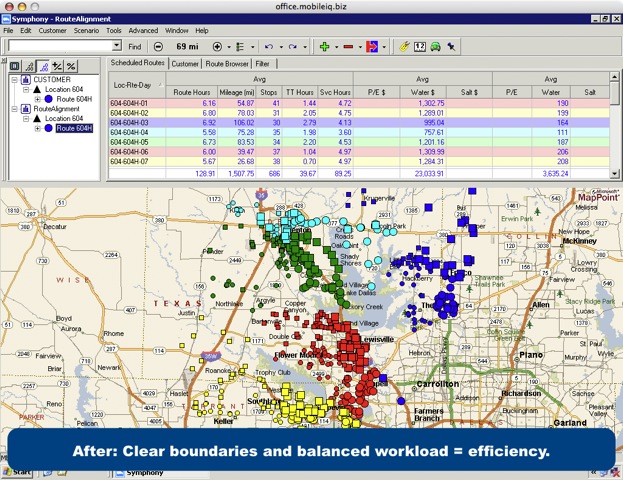Screen dimensions: 623x480
Task: Open the search combo box dropdown
Action: pos(117,46)
